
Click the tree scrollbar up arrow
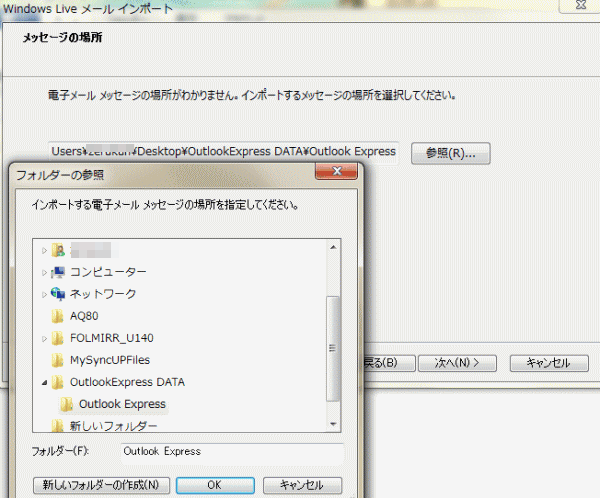(333, 247)
